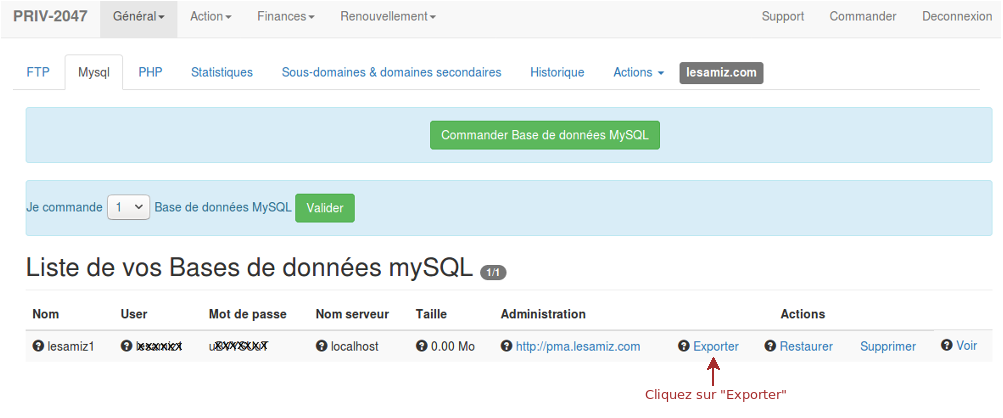Click the Nom column header

point(45,314)
